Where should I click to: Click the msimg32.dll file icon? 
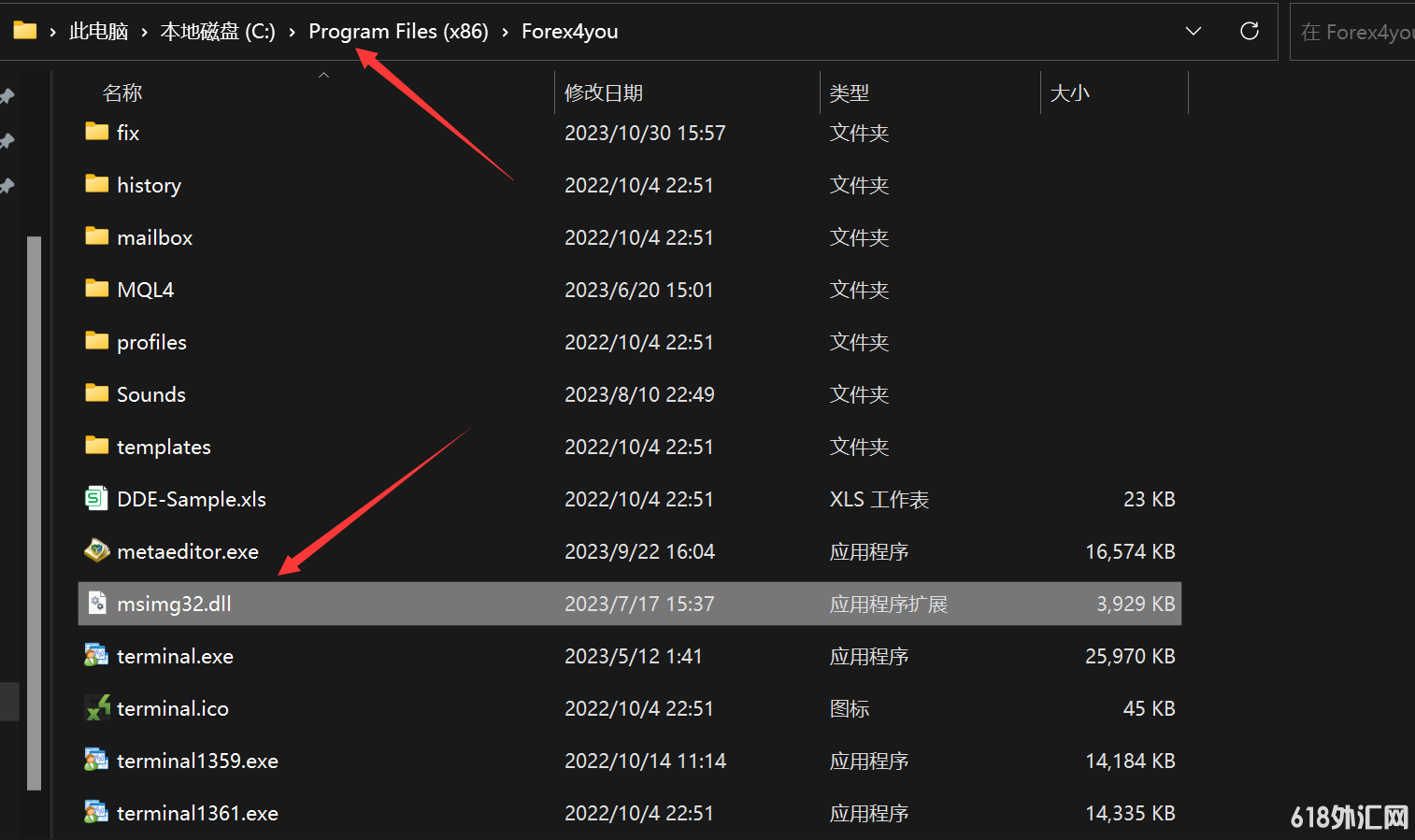click(x=96, y=603)
